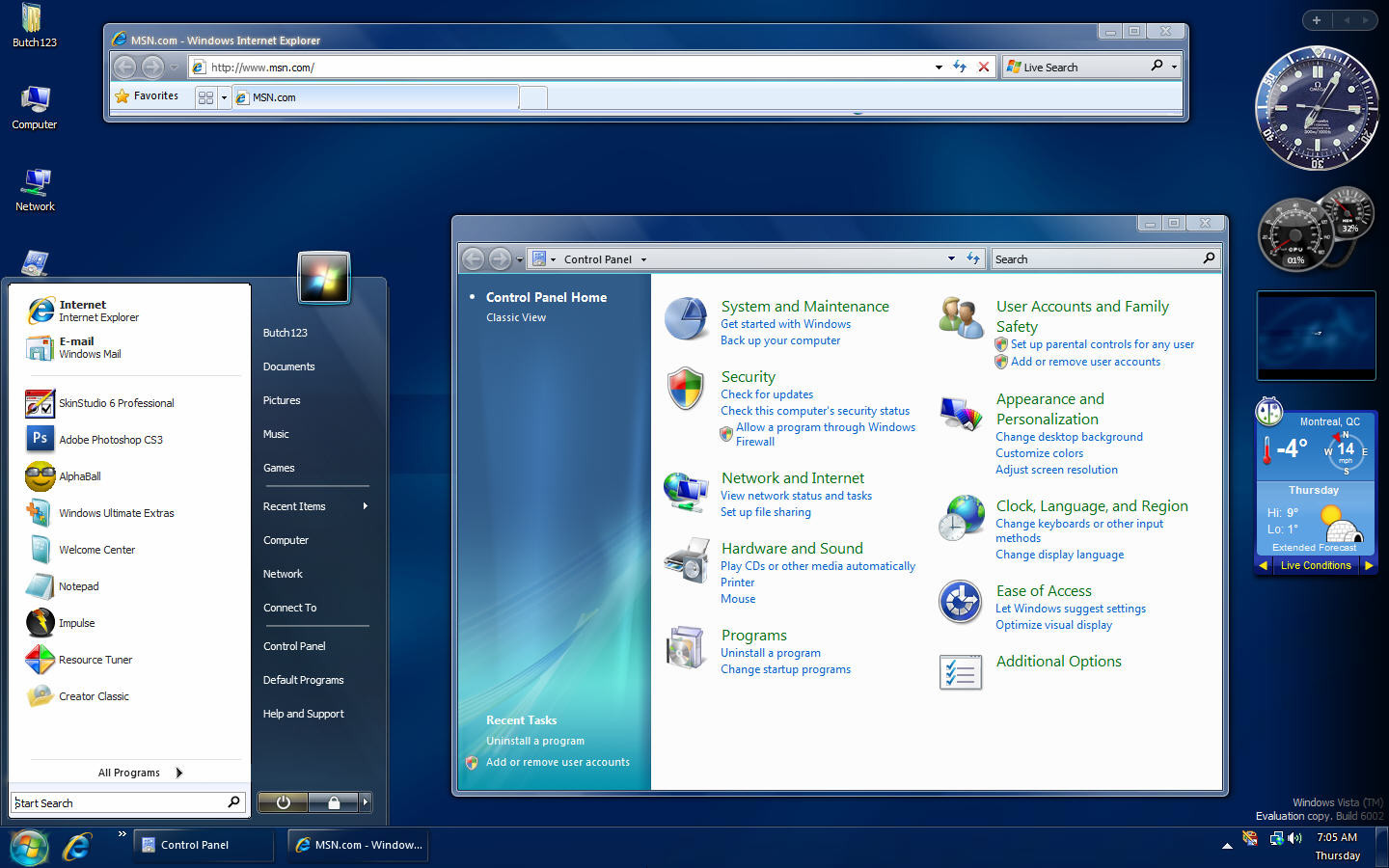The width and height of the screenshot is (1389, 868).
Task: Expand quick launch overflow chevron
Action: (x=123, y=834)
